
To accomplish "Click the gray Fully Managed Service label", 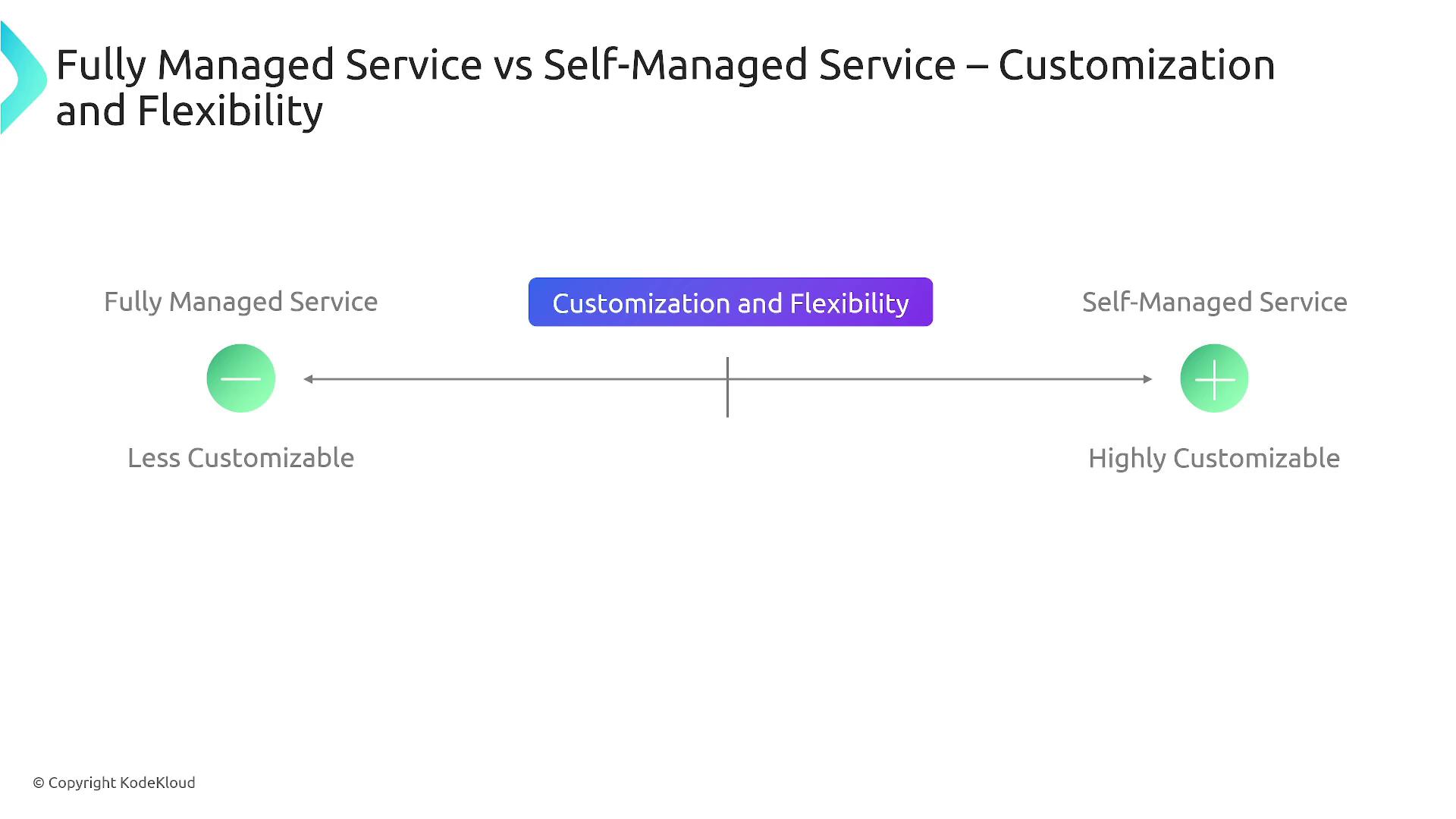I will (240, 302).
